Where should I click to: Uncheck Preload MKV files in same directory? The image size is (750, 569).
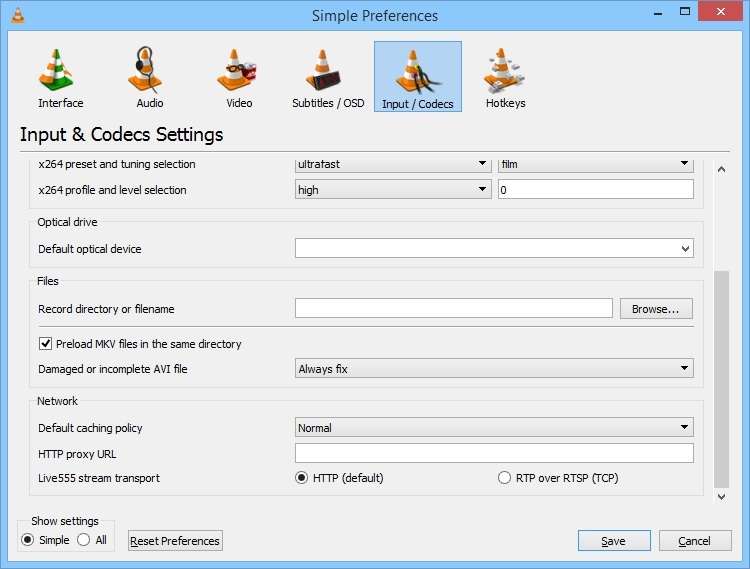click(x=45, y=343)
